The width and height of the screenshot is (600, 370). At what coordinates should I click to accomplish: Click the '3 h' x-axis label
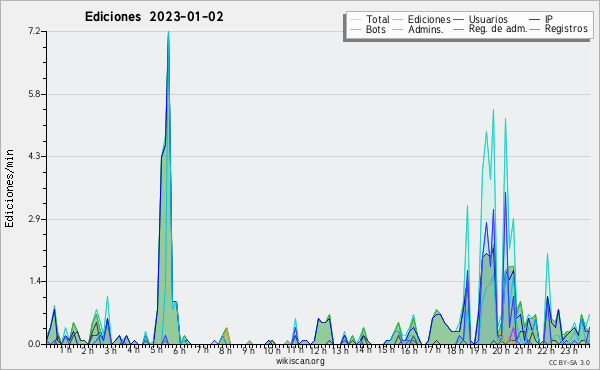point(111,350)
